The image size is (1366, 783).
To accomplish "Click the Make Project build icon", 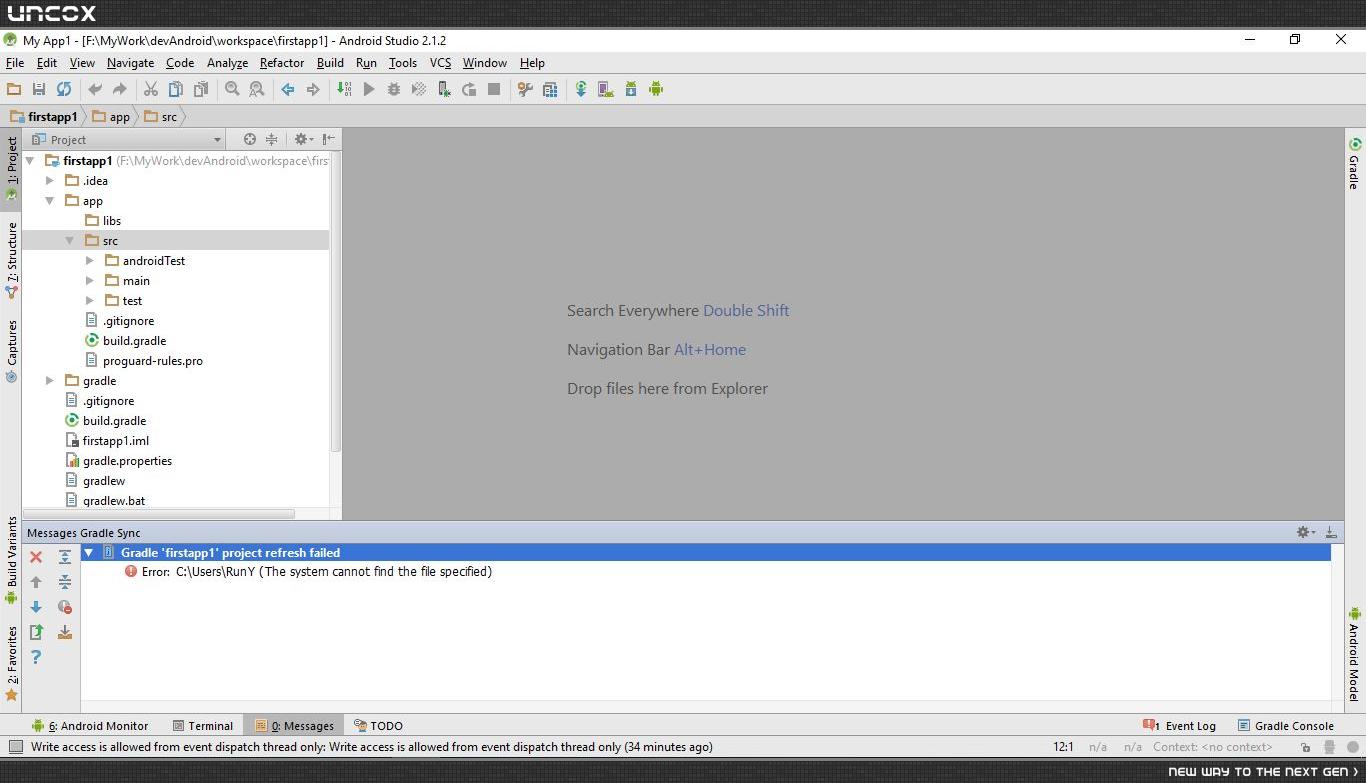I will [344, 89].
